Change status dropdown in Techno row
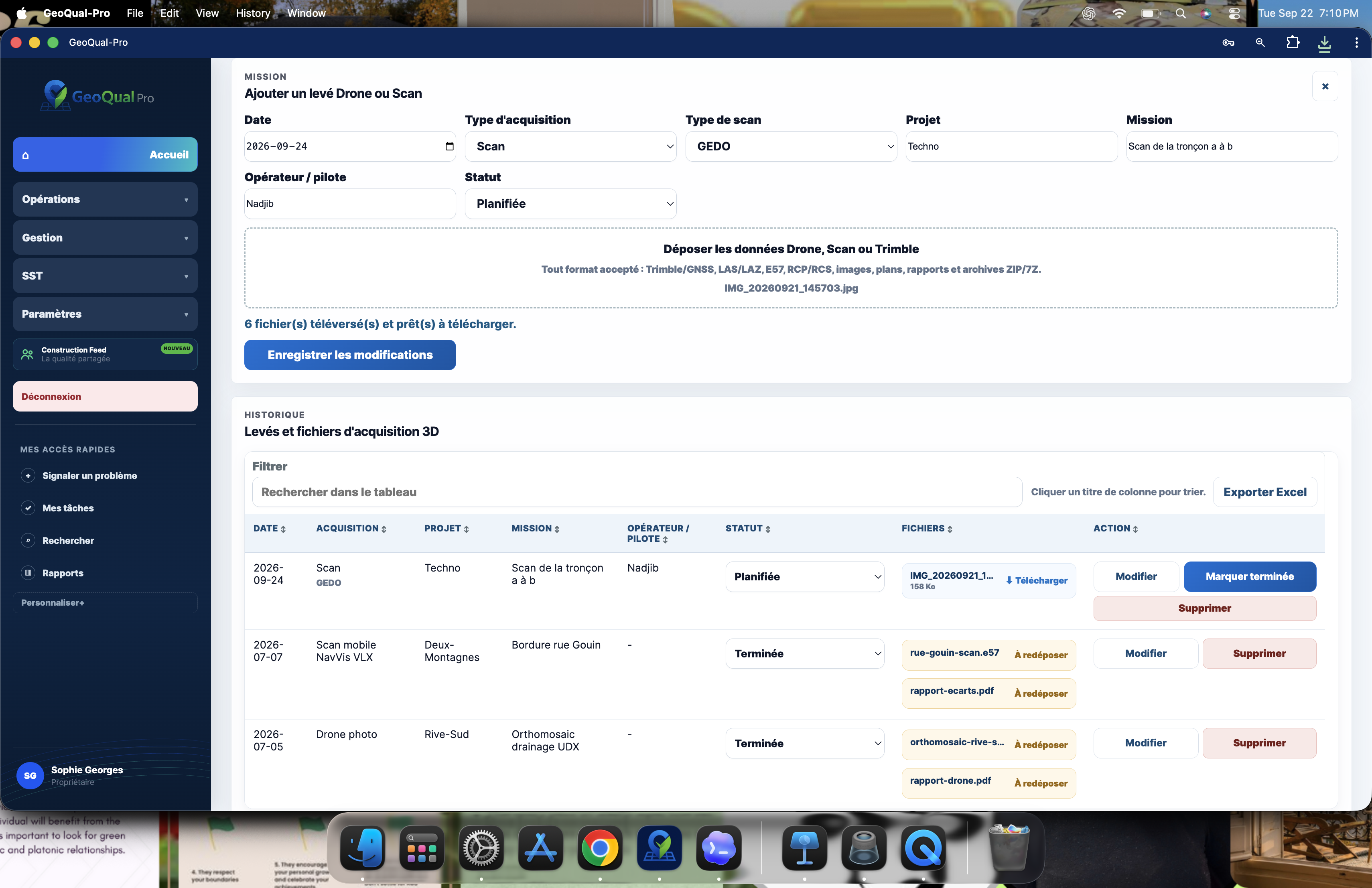The width and height of the screenshot is (1372, 888). click(x=805, y=576)
